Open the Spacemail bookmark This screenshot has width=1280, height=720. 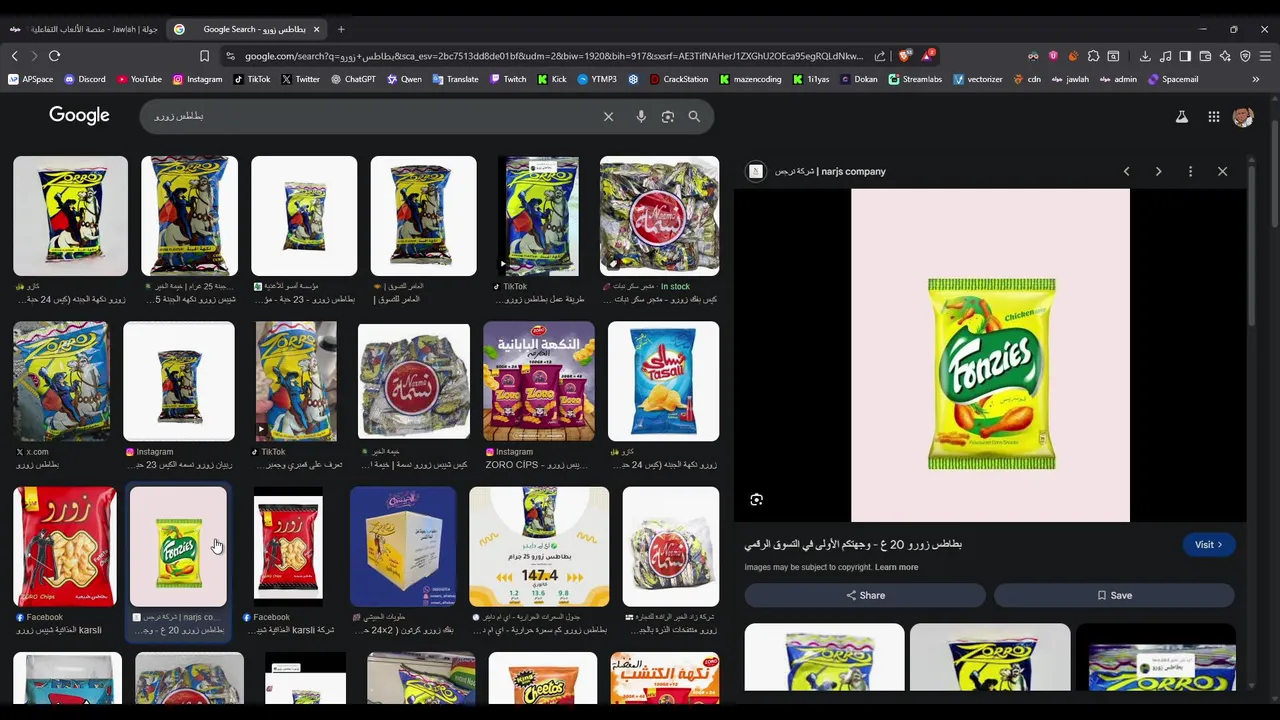coord(1172,79)
